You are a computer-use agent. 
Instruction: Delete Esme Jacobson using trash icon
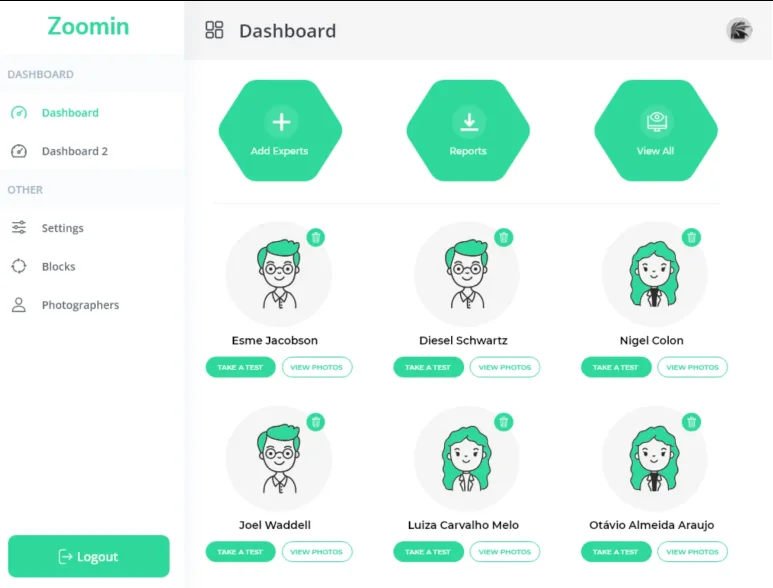pyautogui.click(x=316, y=237)
